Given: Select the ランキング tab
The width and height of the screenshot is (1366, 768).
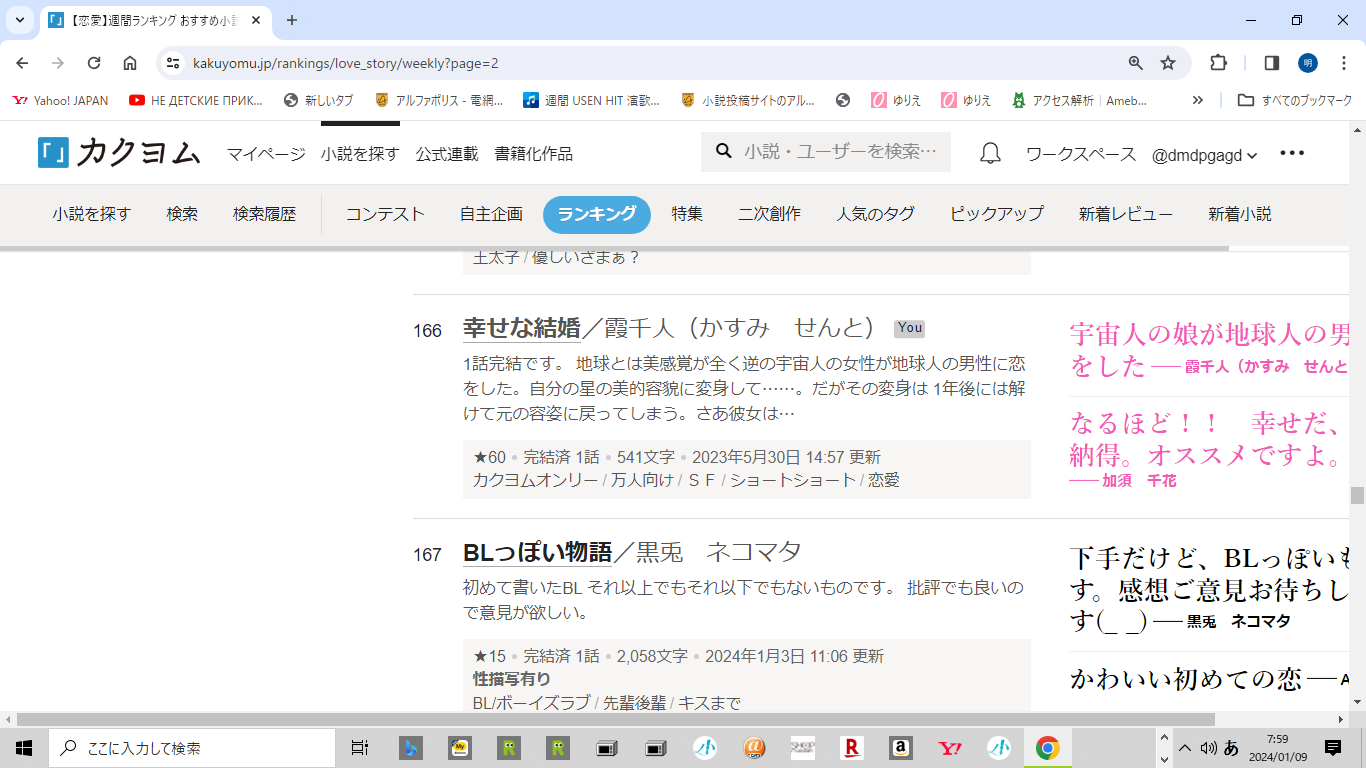Looking at the screenshot, I should point(596,214).
